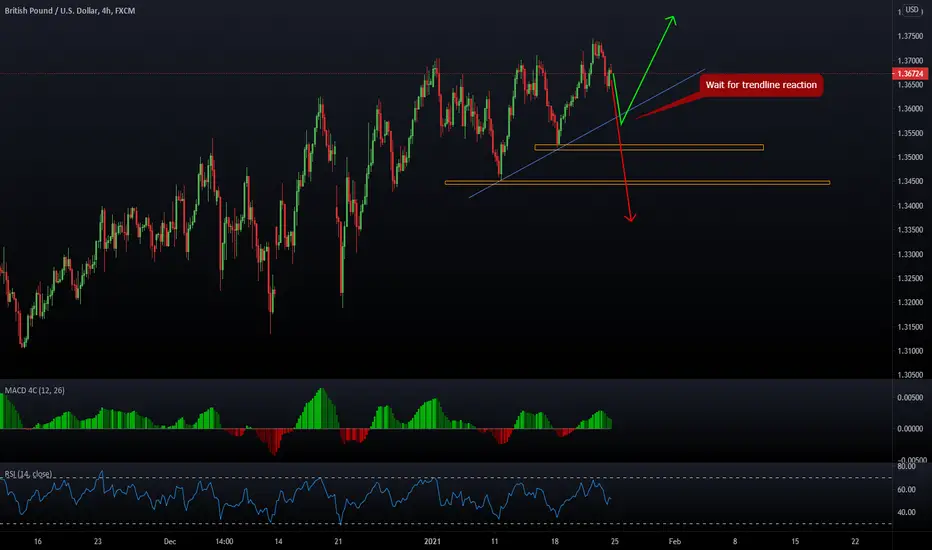Image resolution: width=932 pixels, height=550 pixels.
Task: Click the 1.32000 price axis label
Action: (910, 303)
